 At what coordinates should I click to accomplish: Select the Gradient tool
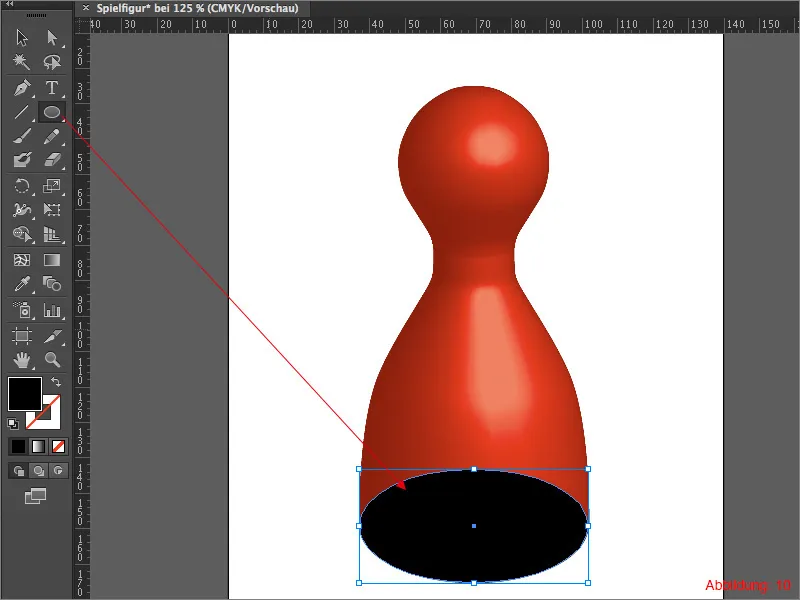point(52,260)
